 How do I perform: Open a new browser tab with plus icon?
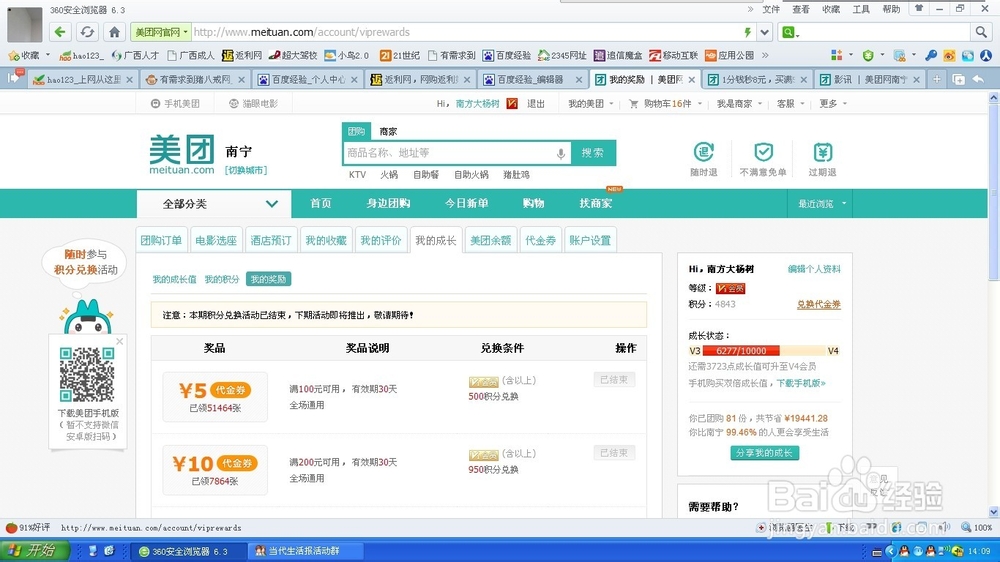(x=936, y=79)
